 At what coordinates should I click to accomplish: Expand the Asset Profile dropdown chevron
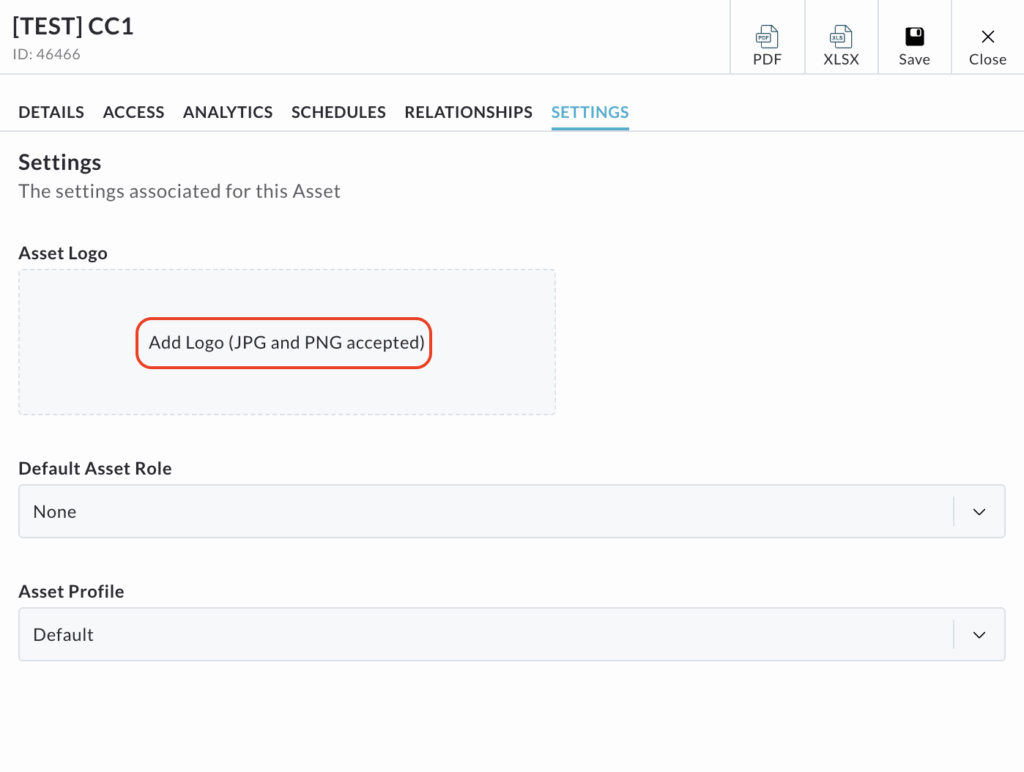pyautogui.click(x=979, y=635)
